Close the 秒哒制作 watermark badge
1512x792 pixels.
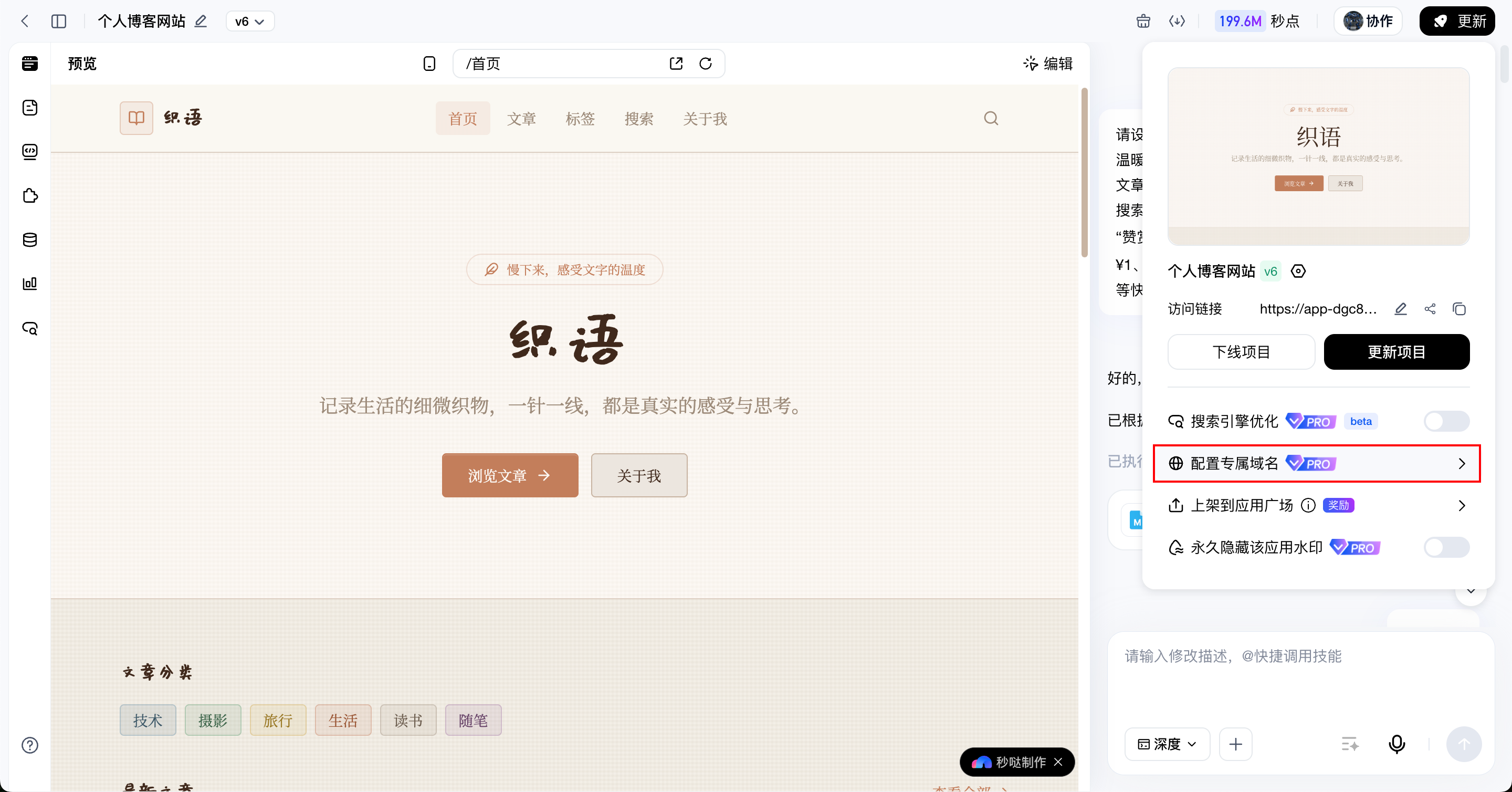1058,762
